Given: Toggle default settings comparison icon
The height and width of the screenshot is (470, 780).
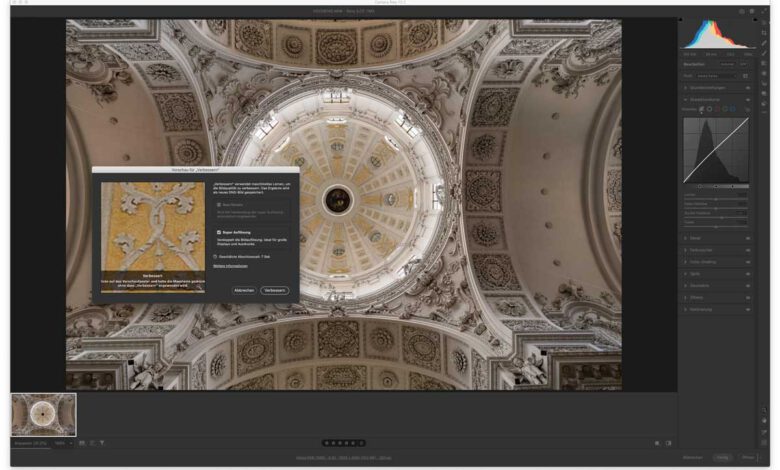Looking at the screenshot, I should pyautogui.click(x=668, y=443).
